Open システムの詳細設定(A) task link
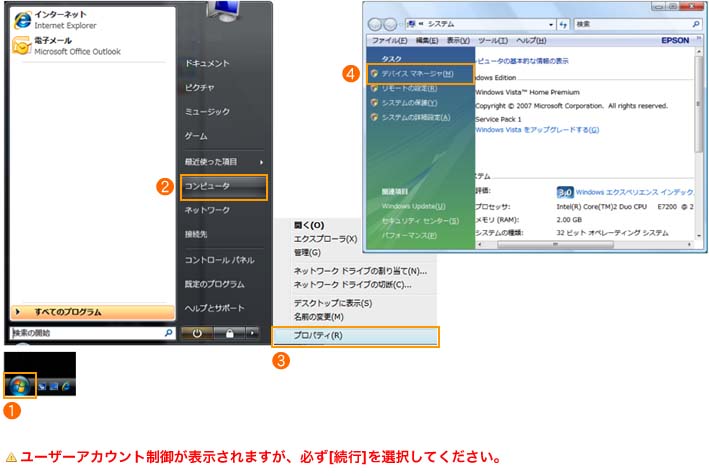Viewport: 709px width, 476px height. coord(416,117)
